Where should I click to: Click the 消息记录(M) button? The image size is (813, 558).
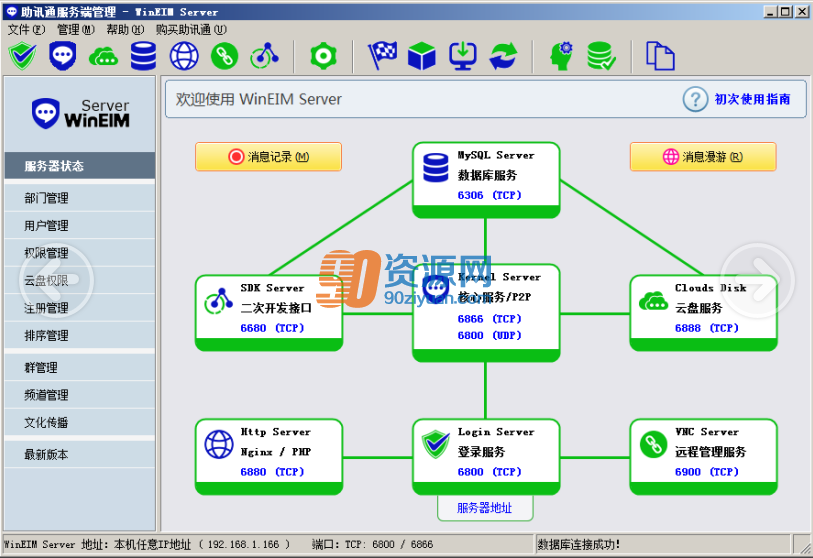coord(269,157)
